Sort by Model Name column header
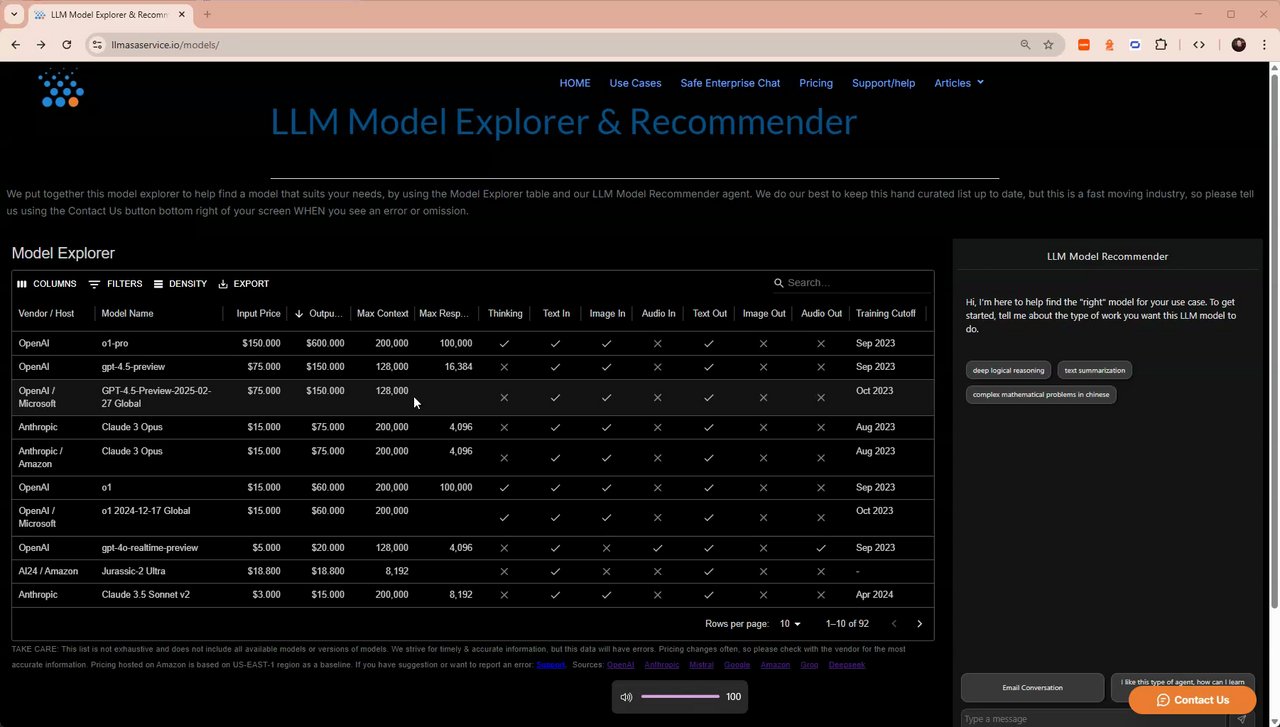 (127, 314)
